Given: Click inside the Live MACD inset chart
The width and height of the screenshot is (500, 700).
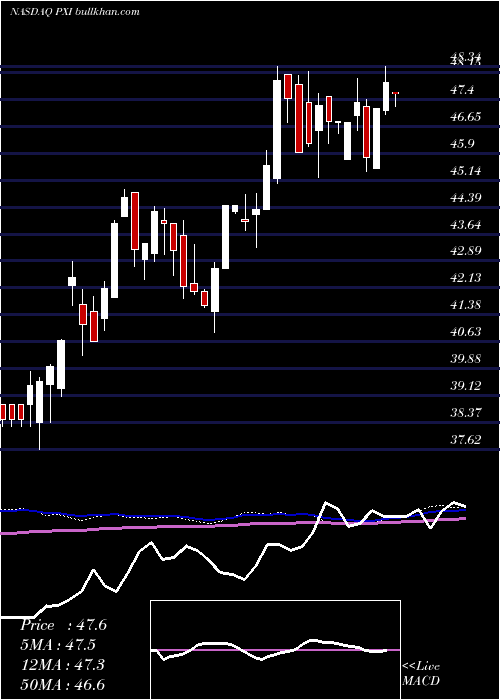Looking at the screenshot, I should point(275,650).
